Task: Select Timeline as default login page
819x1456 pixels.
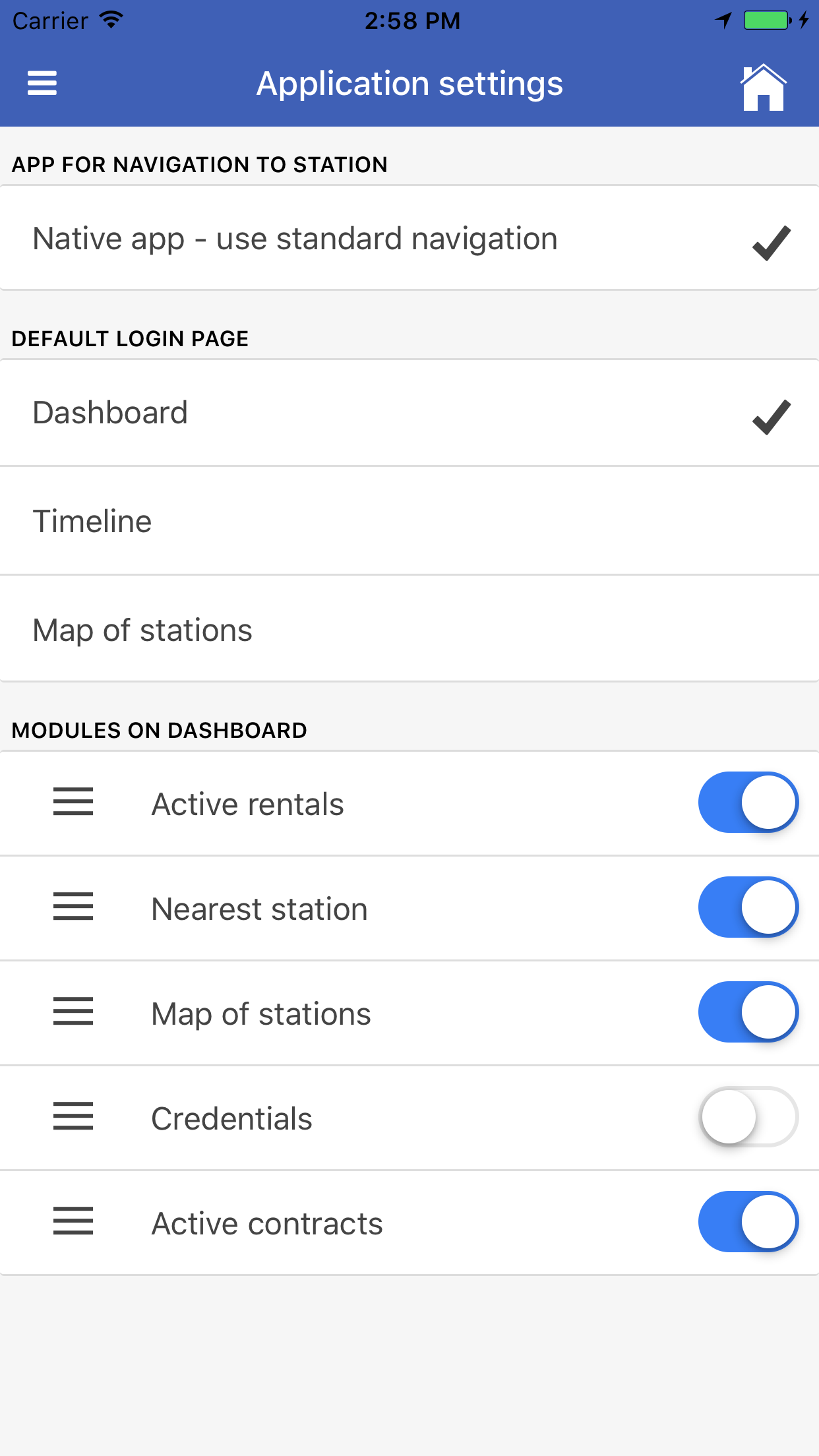Action: (409, 521)
